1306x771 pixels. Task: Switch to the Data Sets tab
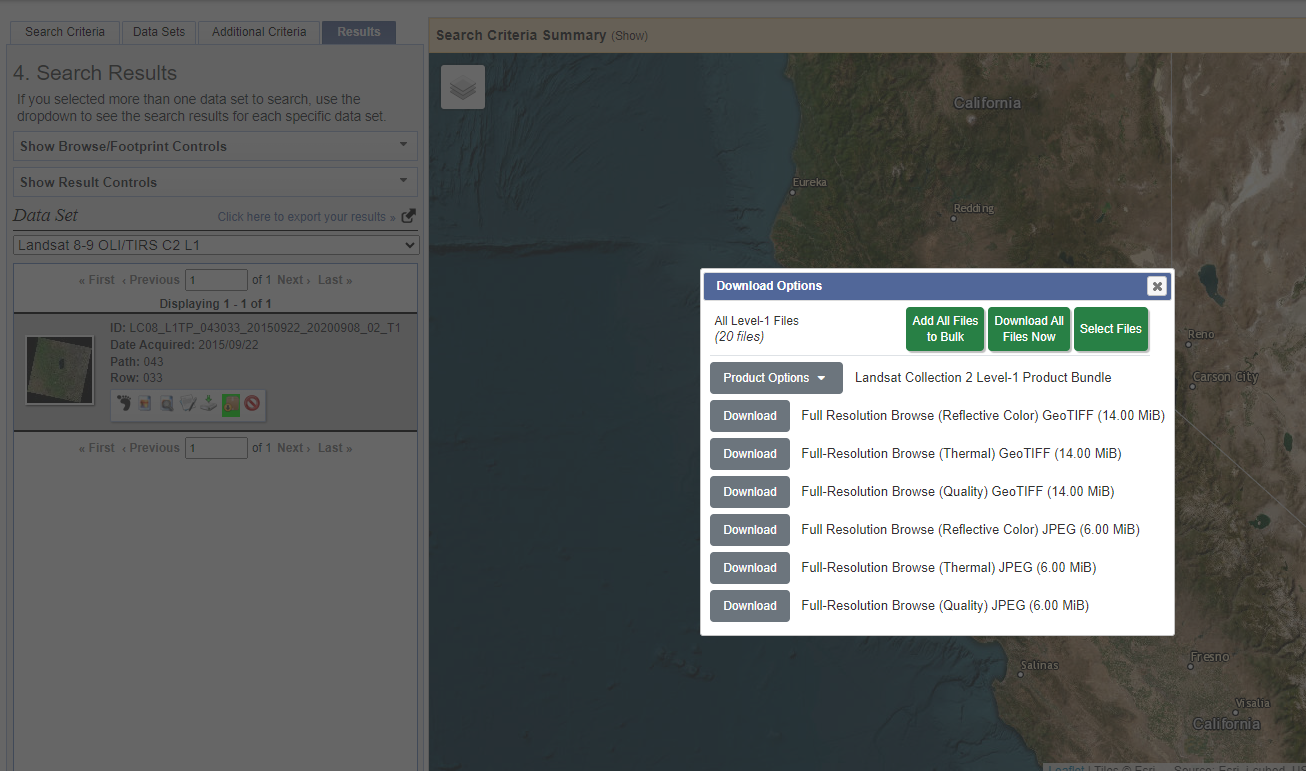click(x=159, y=32)
